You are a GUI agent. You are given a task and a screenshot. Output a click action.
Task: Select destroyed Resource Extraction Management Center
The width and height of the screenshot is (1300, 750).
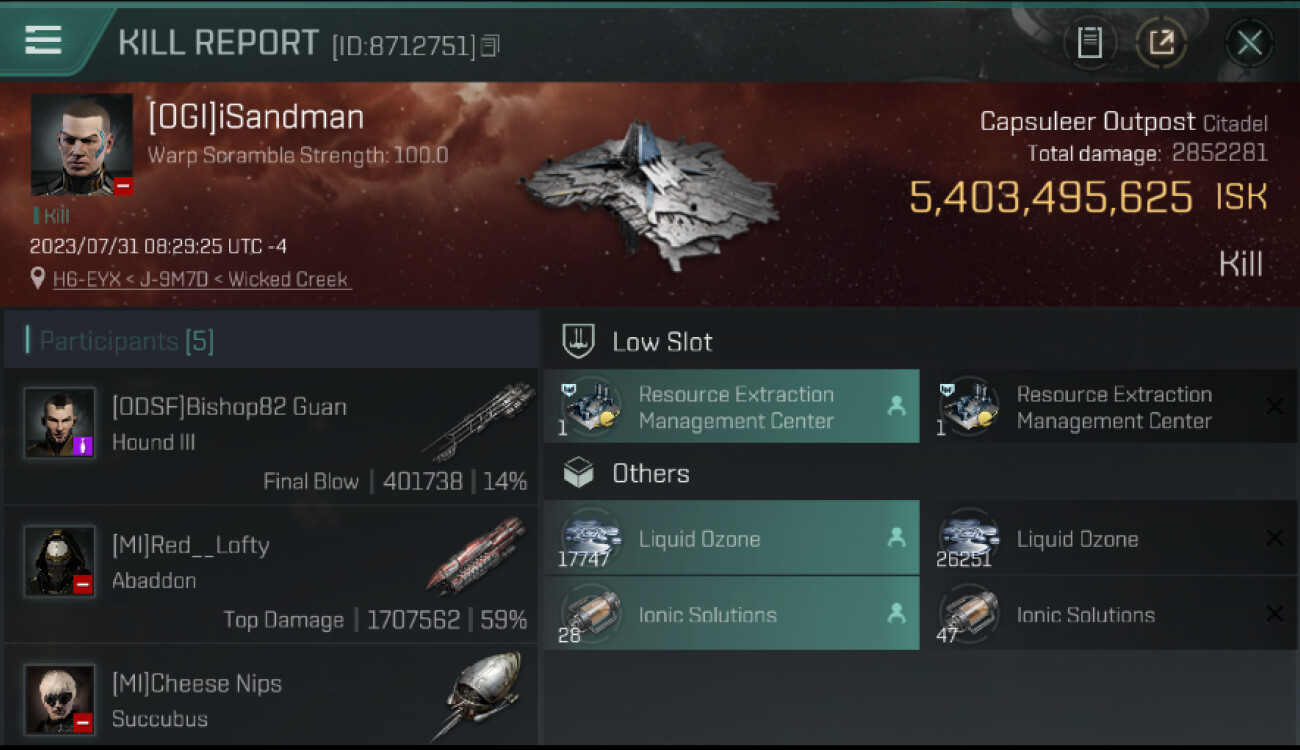tap(1109, 406)
